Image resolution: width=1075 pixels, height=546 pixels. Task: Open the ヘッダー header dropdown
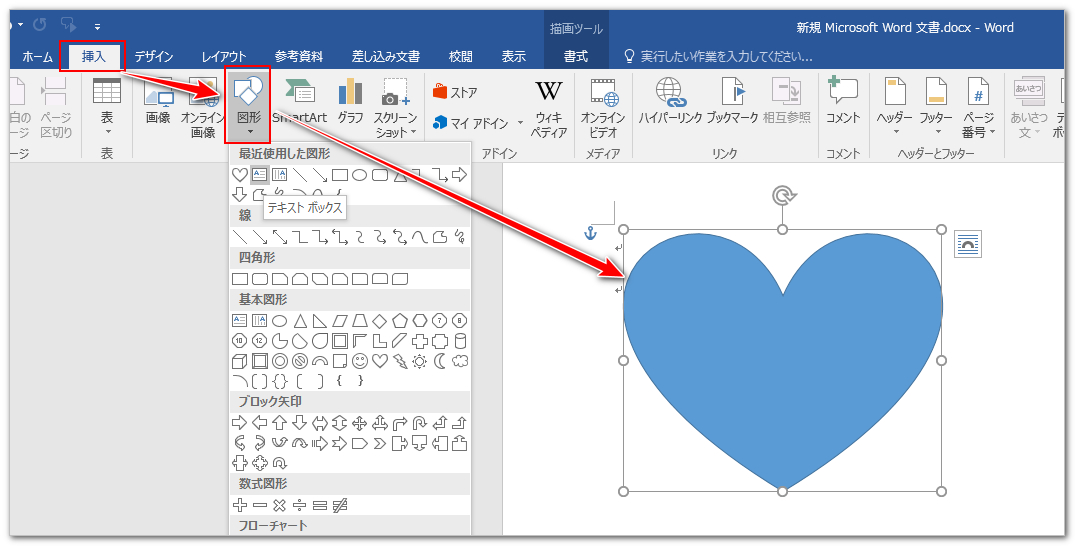[895, 105]
